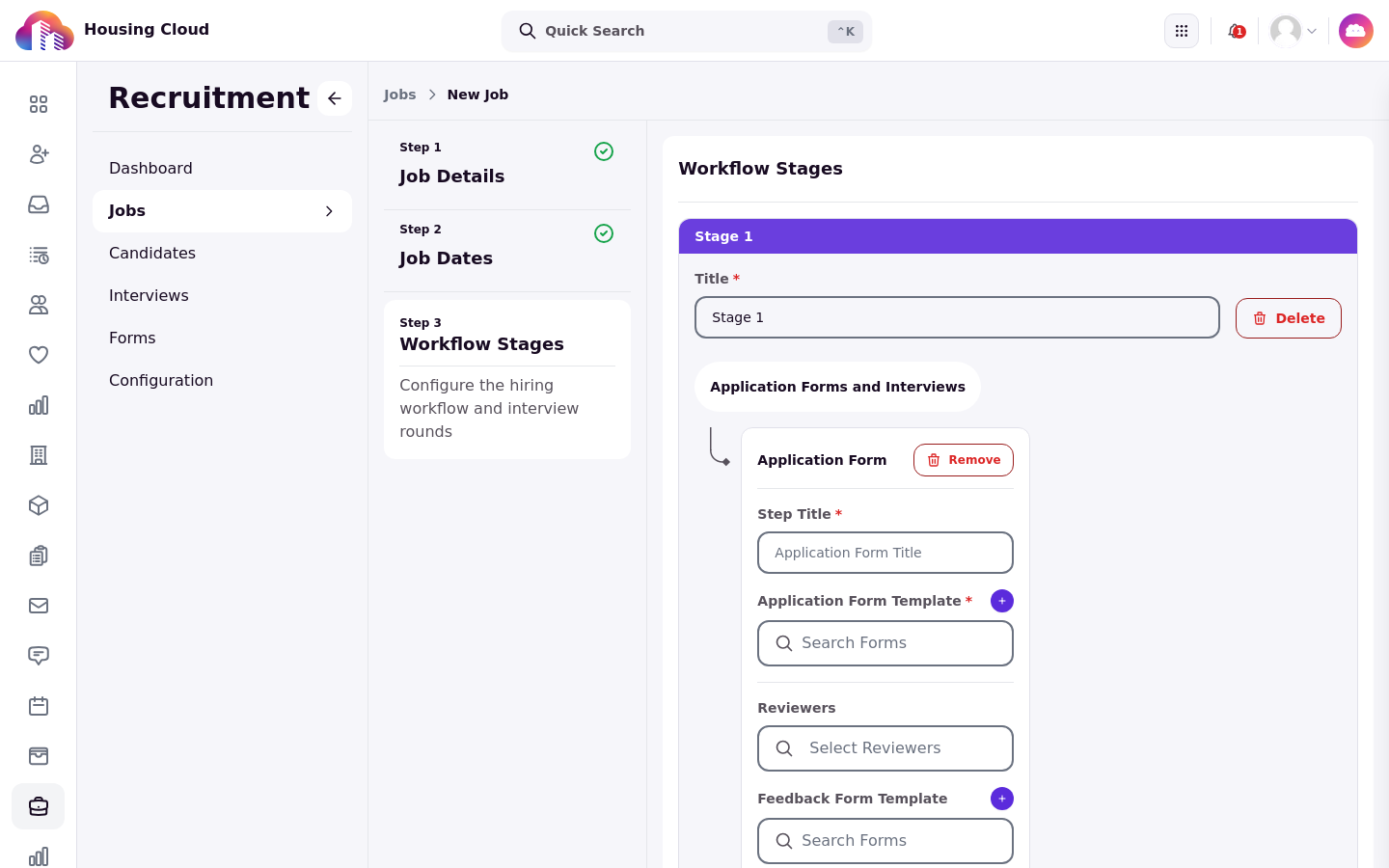Add new Application Form Template plus button

[1002, 601]
